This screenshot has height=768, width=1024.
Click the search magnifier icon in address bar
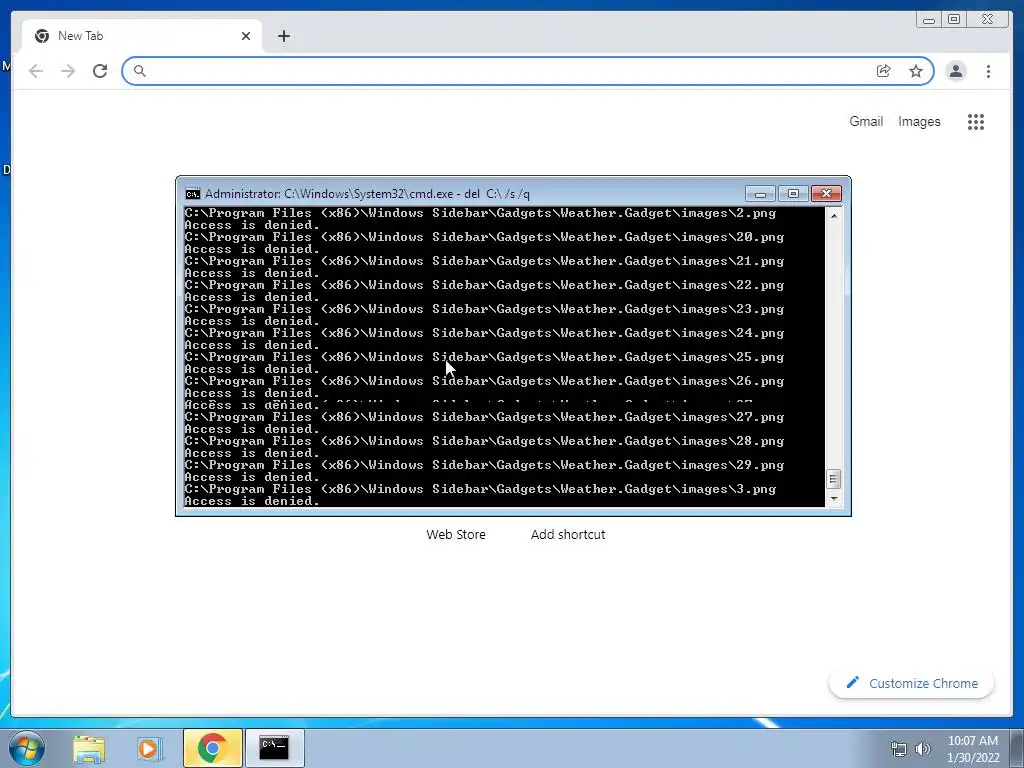[x=140, y=71]
